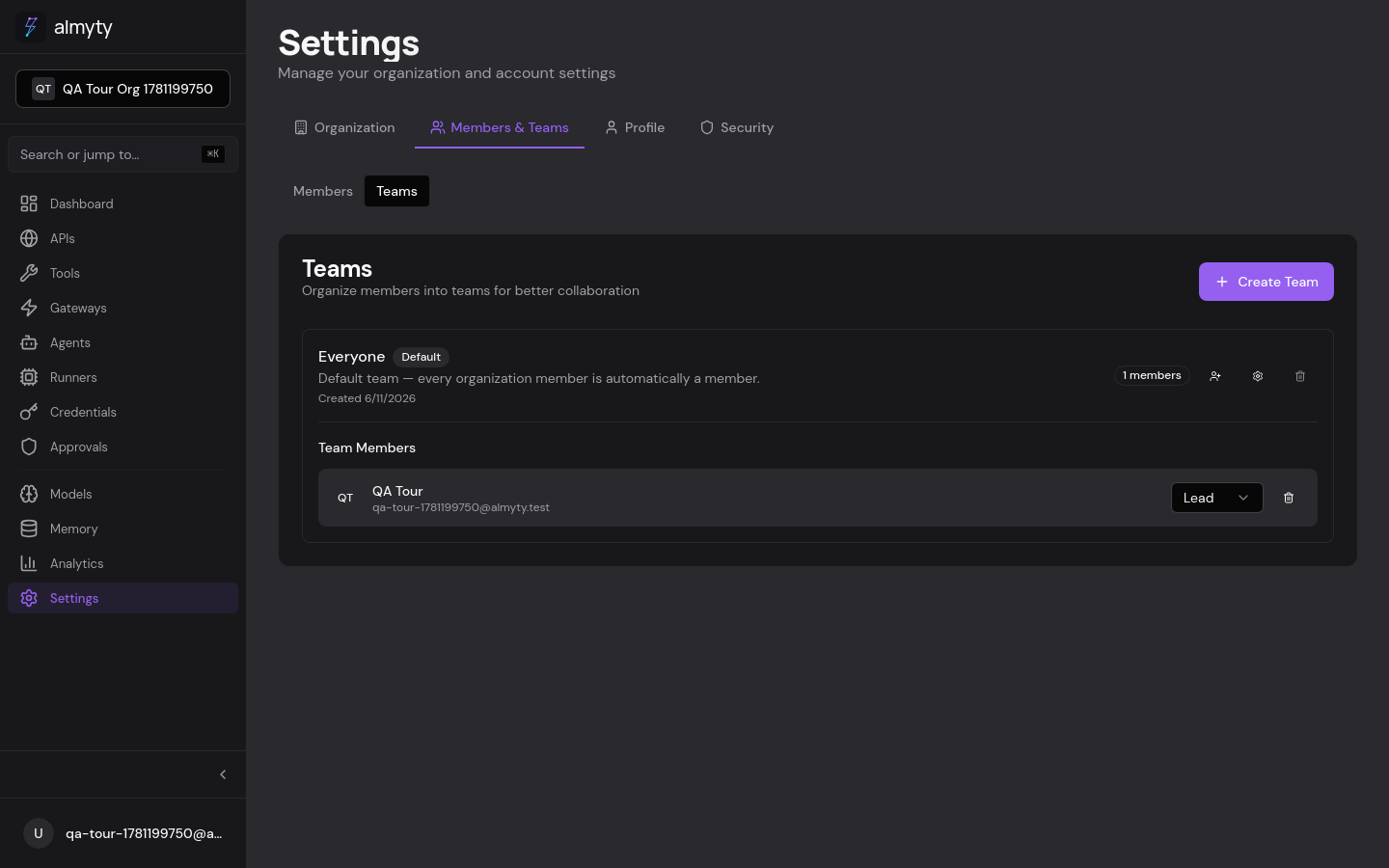Open user account menu at bottom
This screenshot has width=1389, height=868.
click(123, 833)
